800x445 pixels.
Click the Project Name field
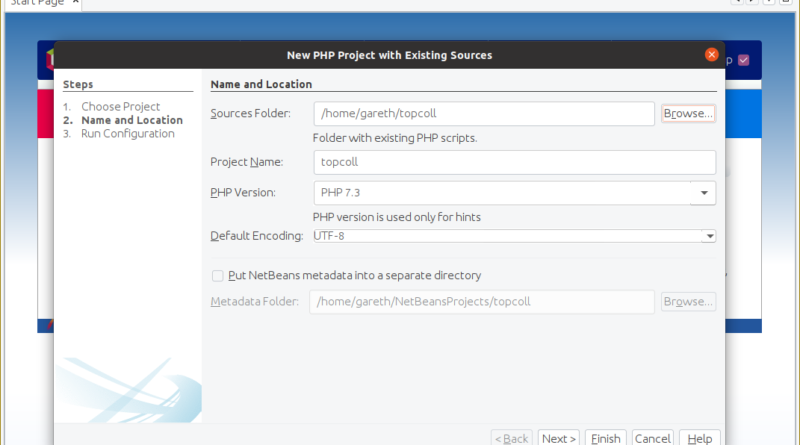(514, 162)
